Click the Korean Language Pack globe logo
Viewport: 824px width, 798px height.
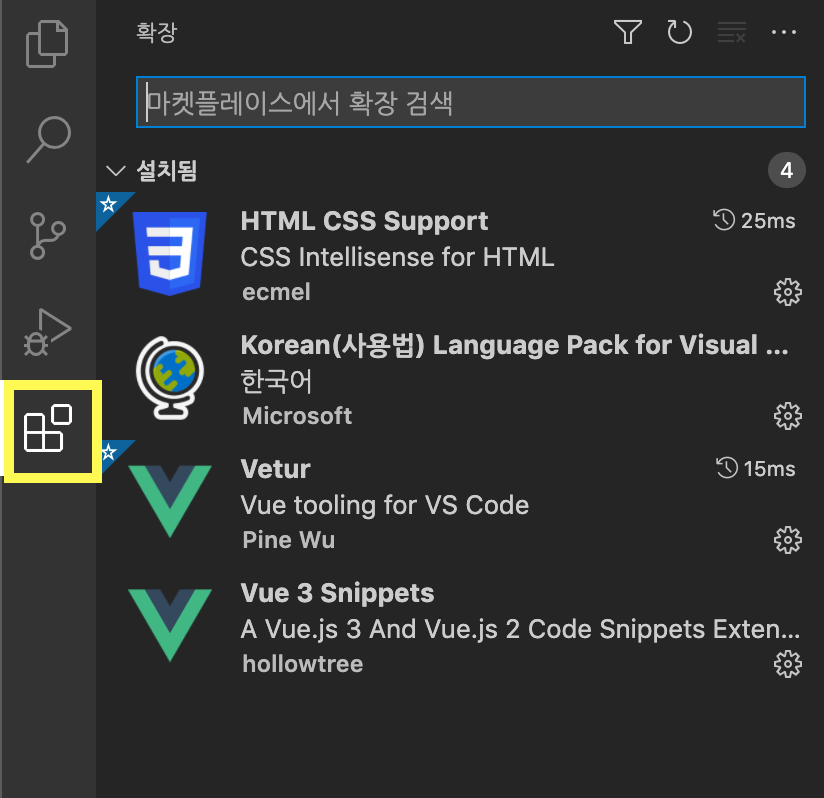tap(170, 378)
